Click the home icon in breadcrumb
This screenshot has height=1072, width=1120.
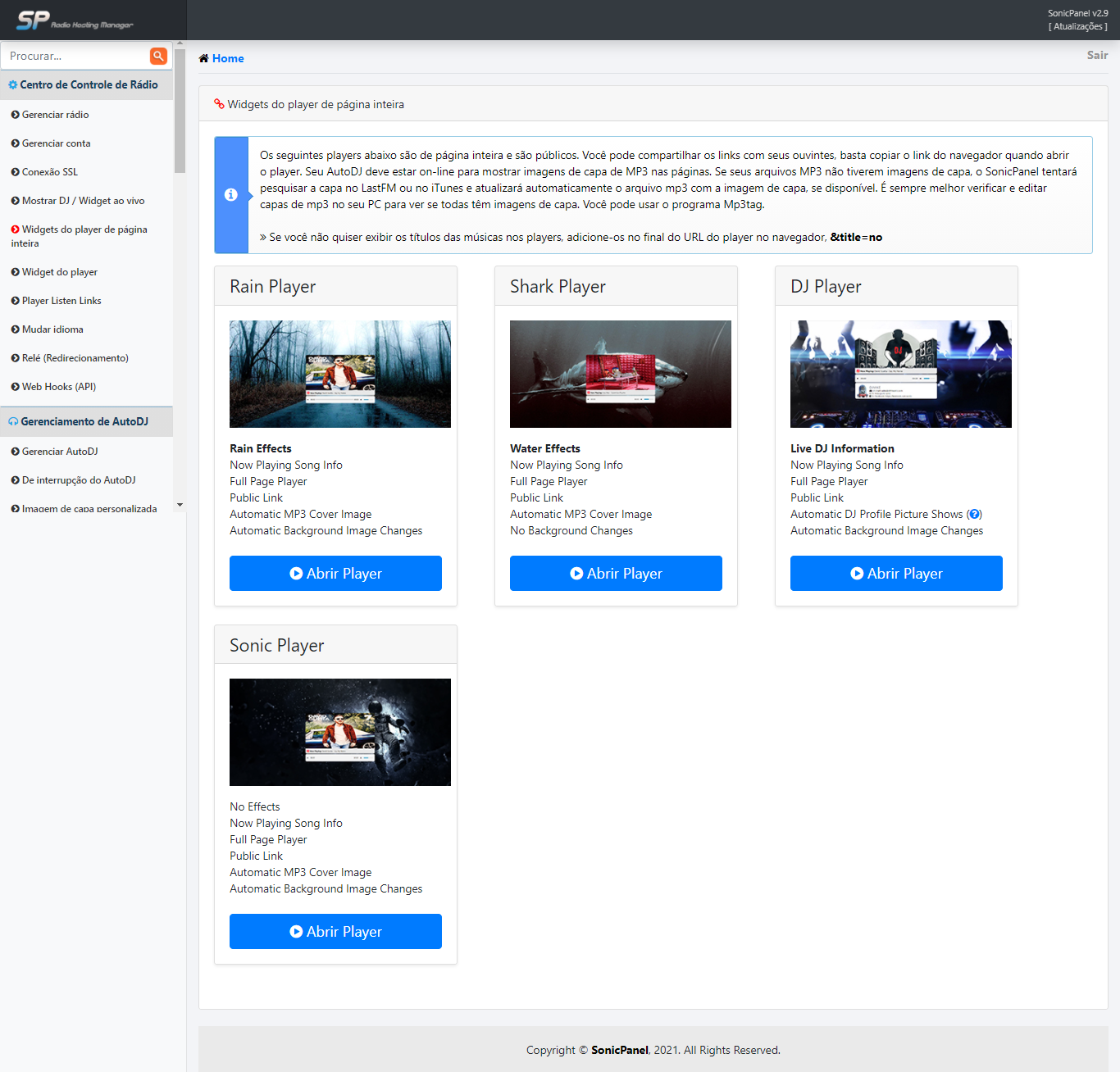click(204, 58)
